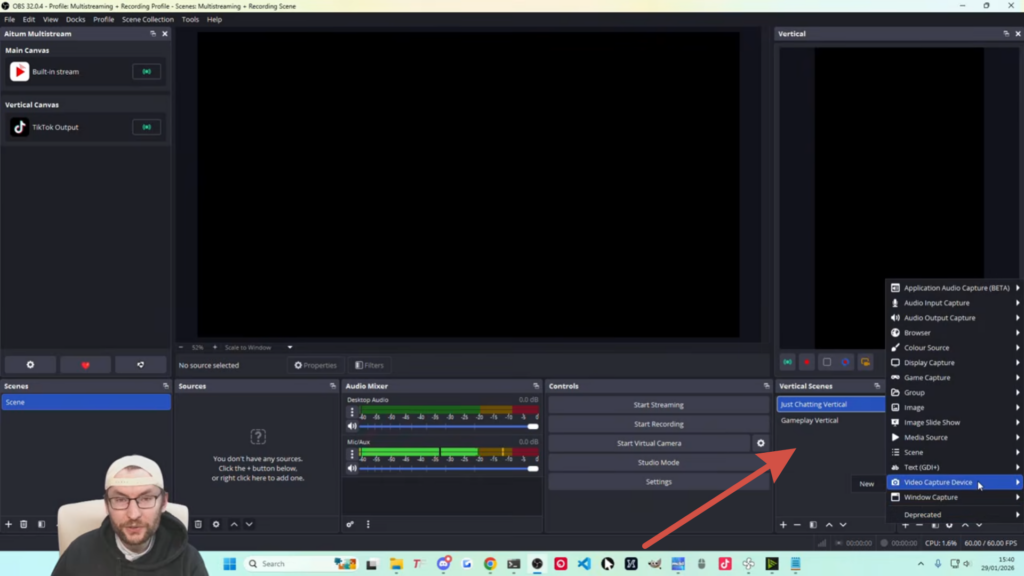This screenshot has height=576, width=1024.
Task: Adjust Mic/Aux volume slider
Action: (449, 468)
